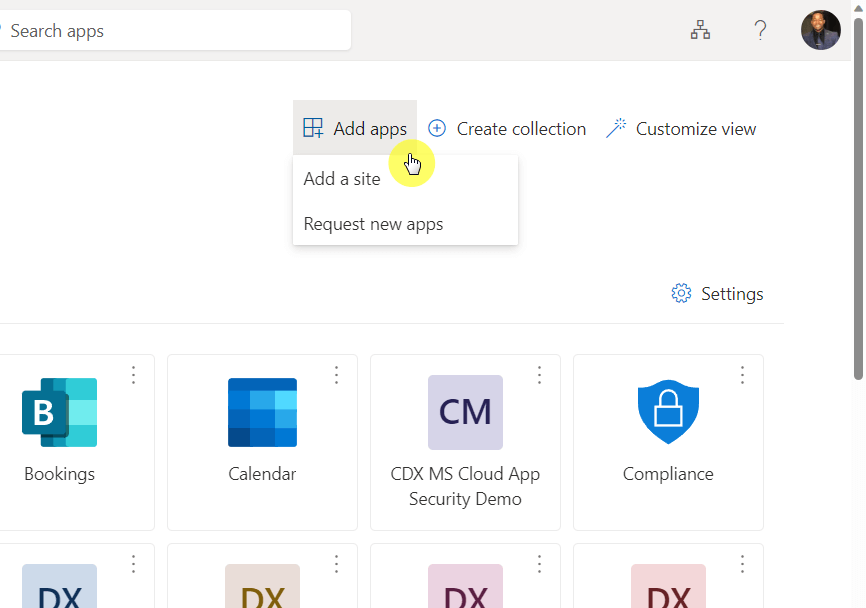Open the user profile avatar

click(821, 30)
